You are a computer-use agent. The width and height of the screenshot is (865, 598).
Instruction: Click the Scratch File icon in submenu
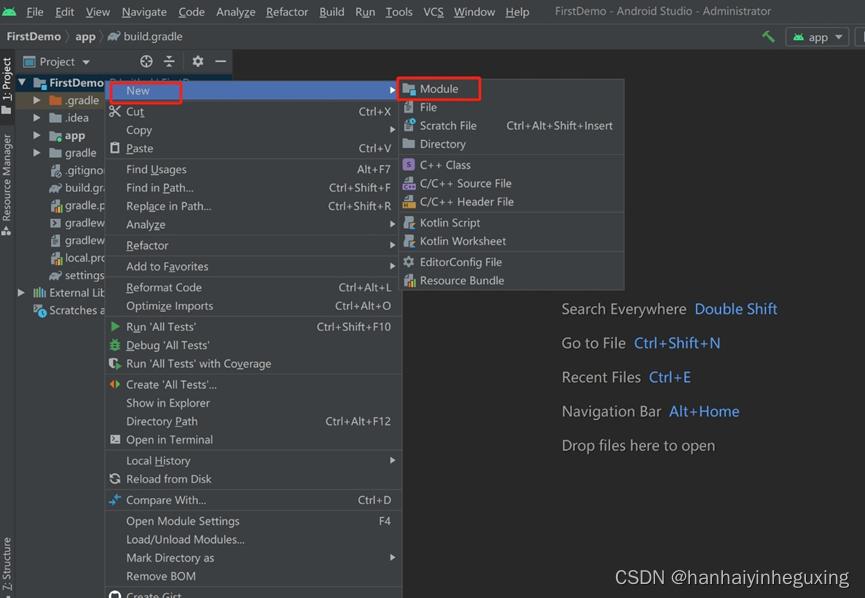(409, 125)
